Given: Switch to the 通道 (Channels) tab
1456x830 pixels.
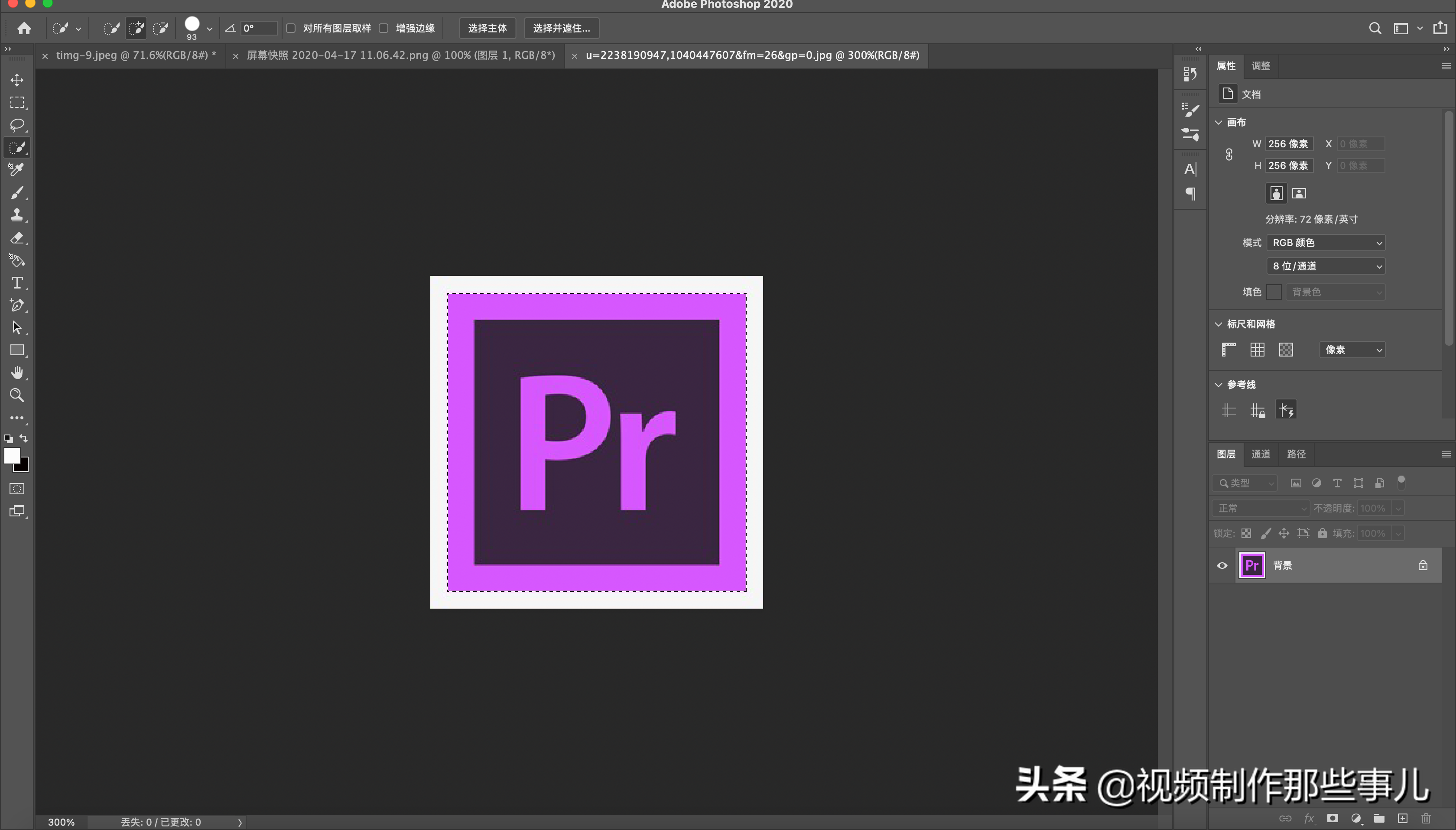Looking at the screenshot, I should pyautogui.click(x=1261, y=454).
